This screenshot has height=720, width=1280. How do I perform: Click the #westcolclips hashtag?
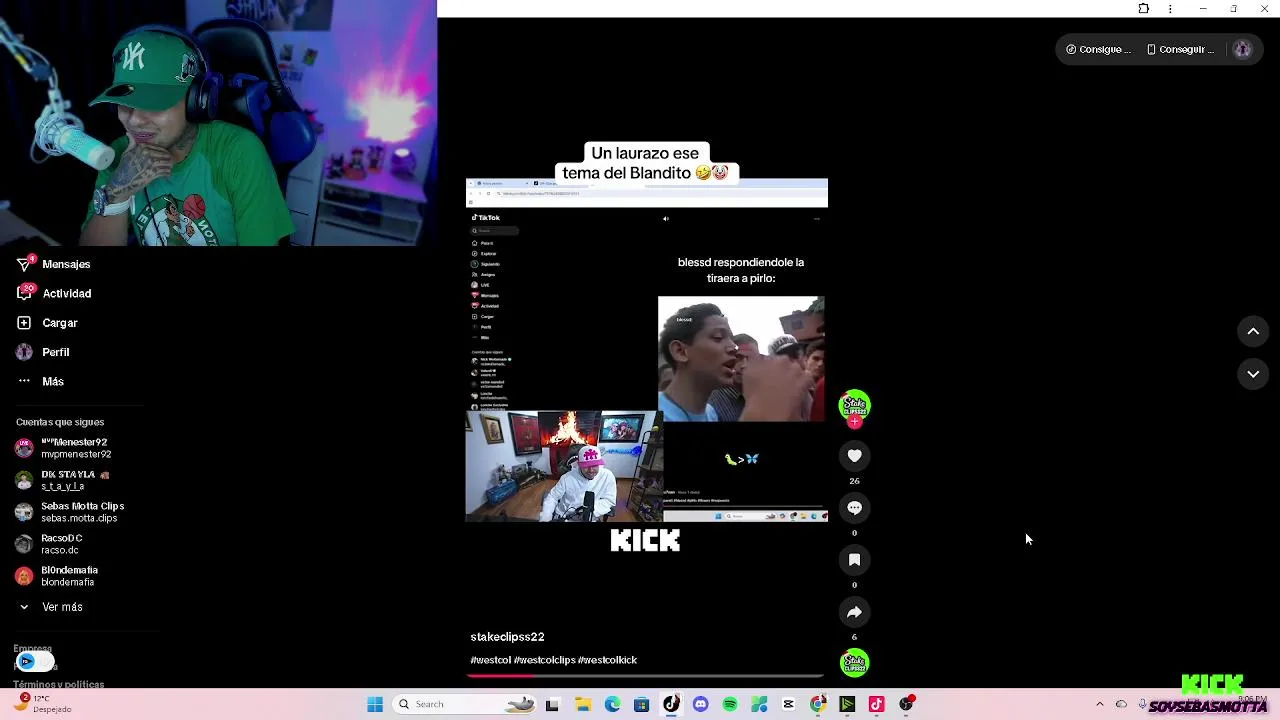(x=545, y=660)
